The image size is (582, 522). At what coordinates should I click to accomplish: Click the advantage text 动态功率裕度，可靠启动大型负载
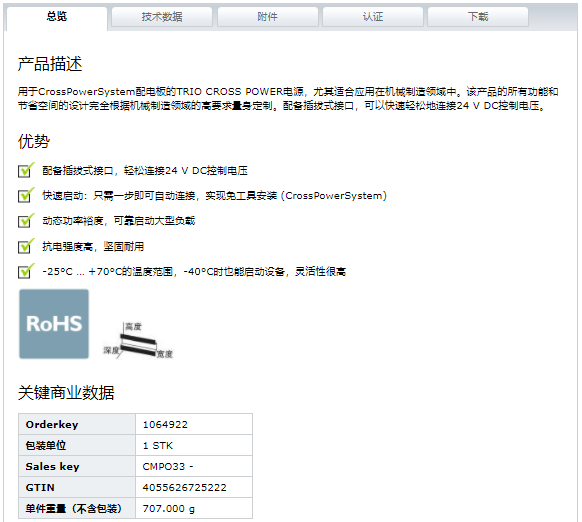(x=118, y=221)
